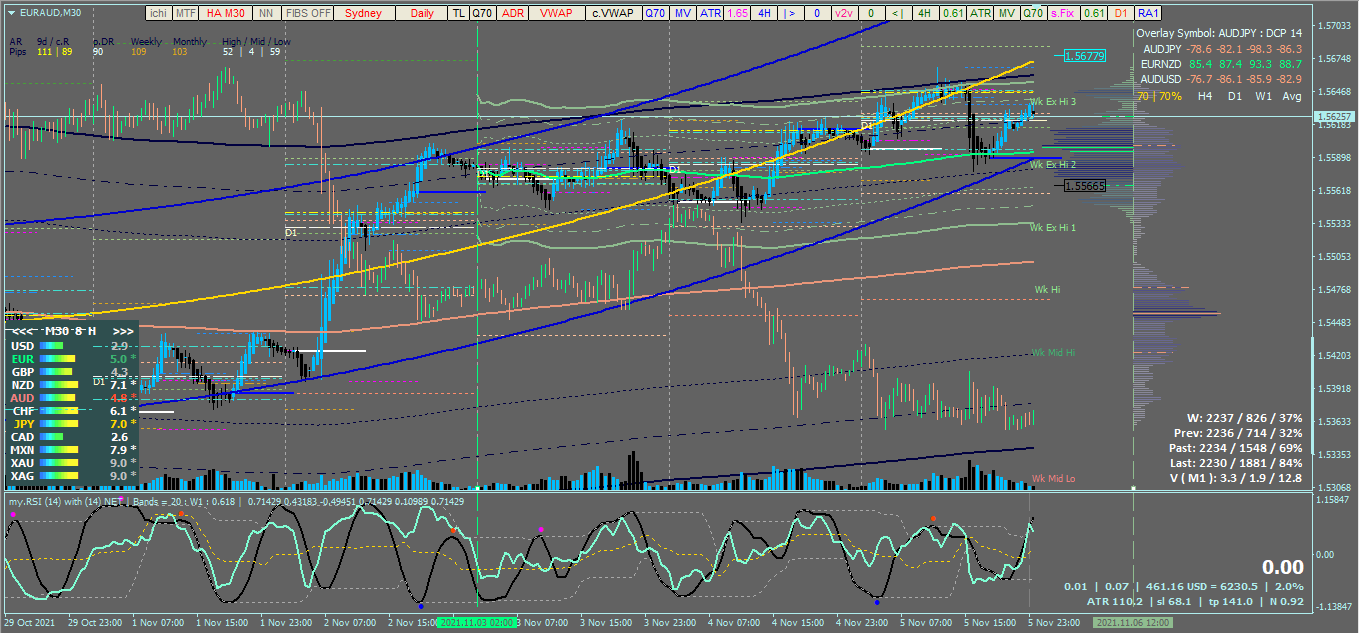The image size is (1360, 633).
Task: Toggle the MTF button
Action: coord(185,13)
